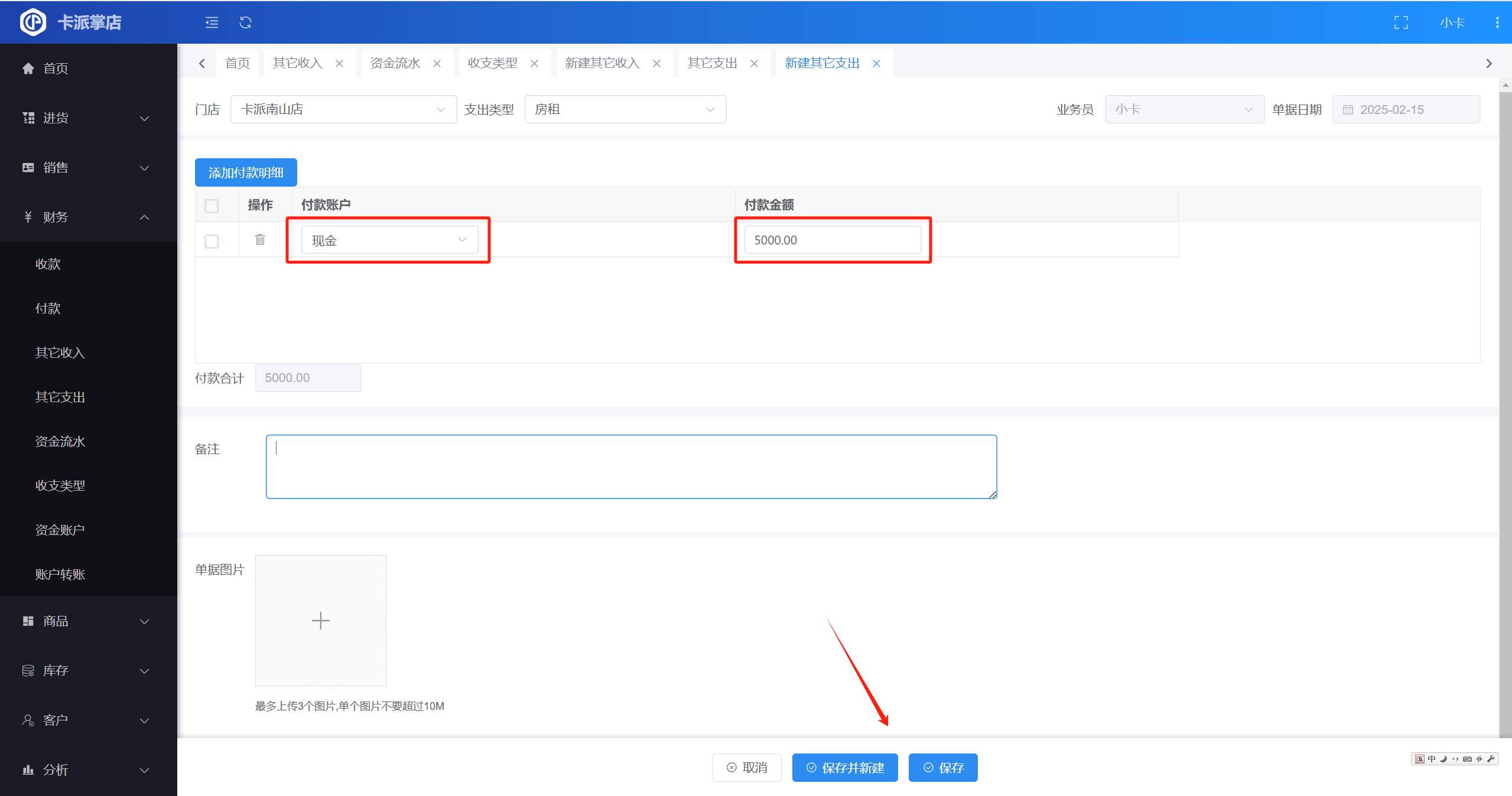Click the 保存并新建 button

(844, 767)
